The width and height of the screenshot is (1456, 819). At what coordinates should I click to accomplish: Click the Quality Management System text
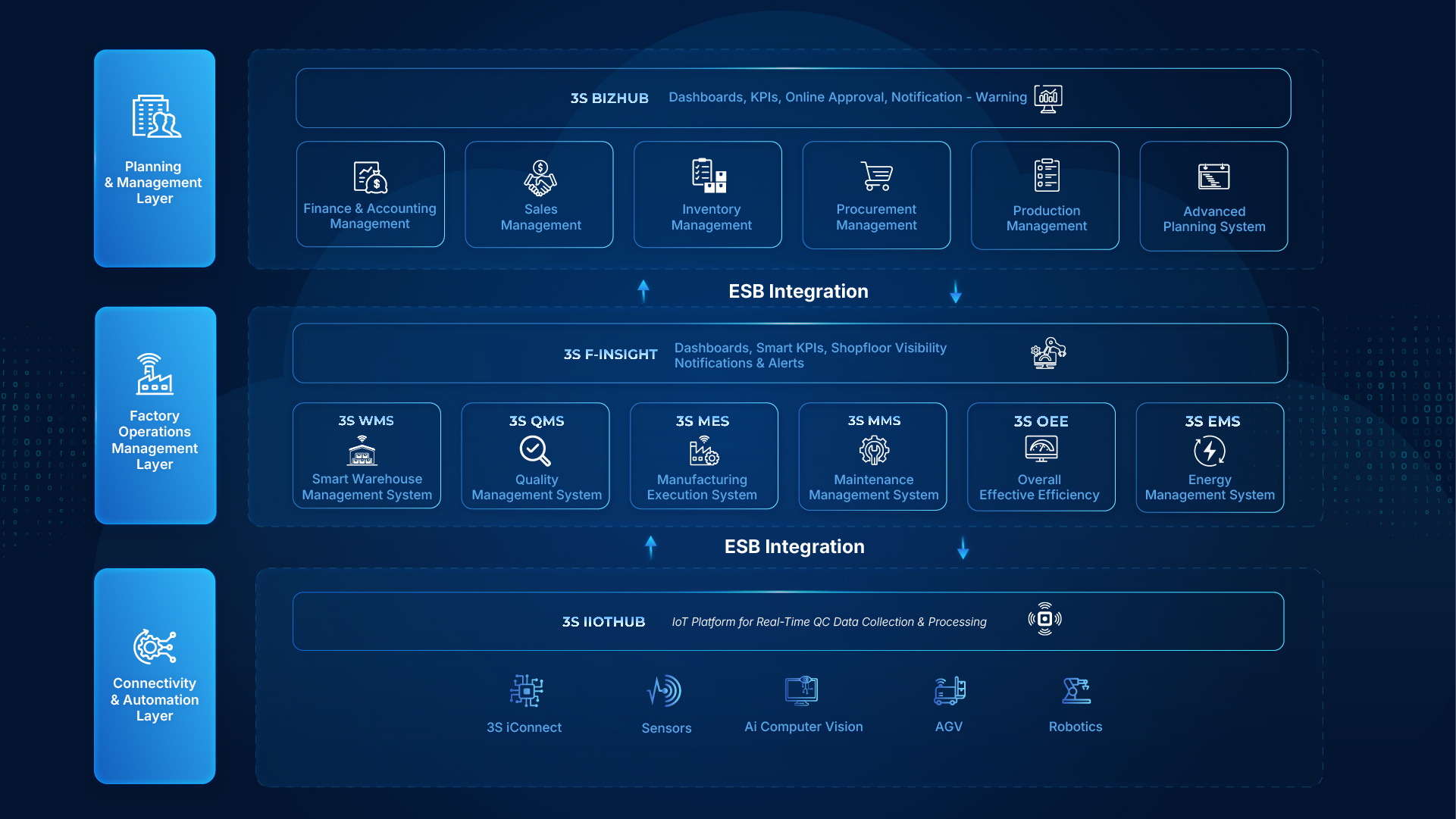click(x=537, y=487)
